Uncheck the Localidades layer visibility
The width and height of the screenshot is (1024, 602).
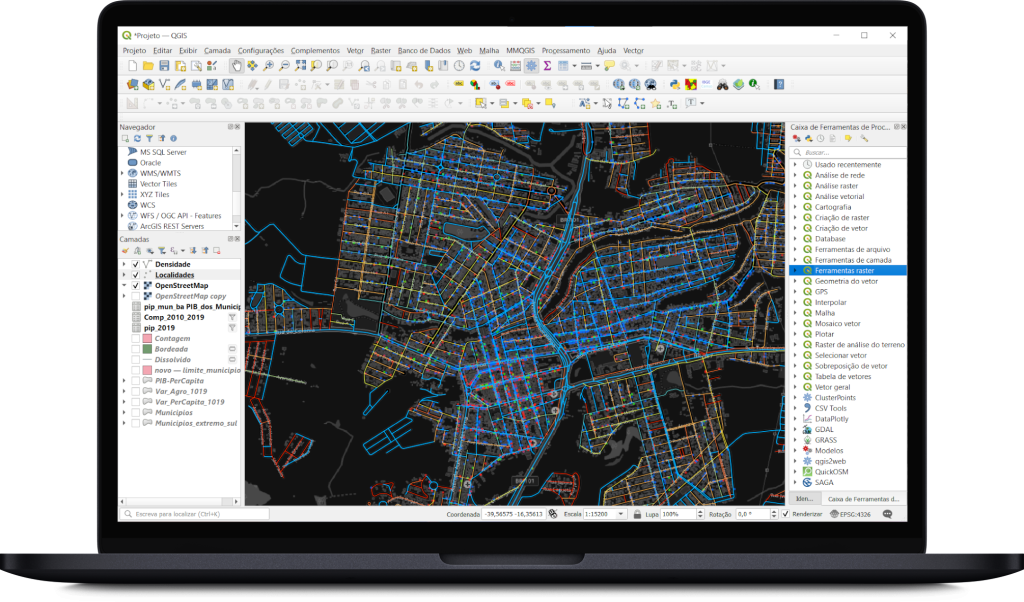point(135,275)
